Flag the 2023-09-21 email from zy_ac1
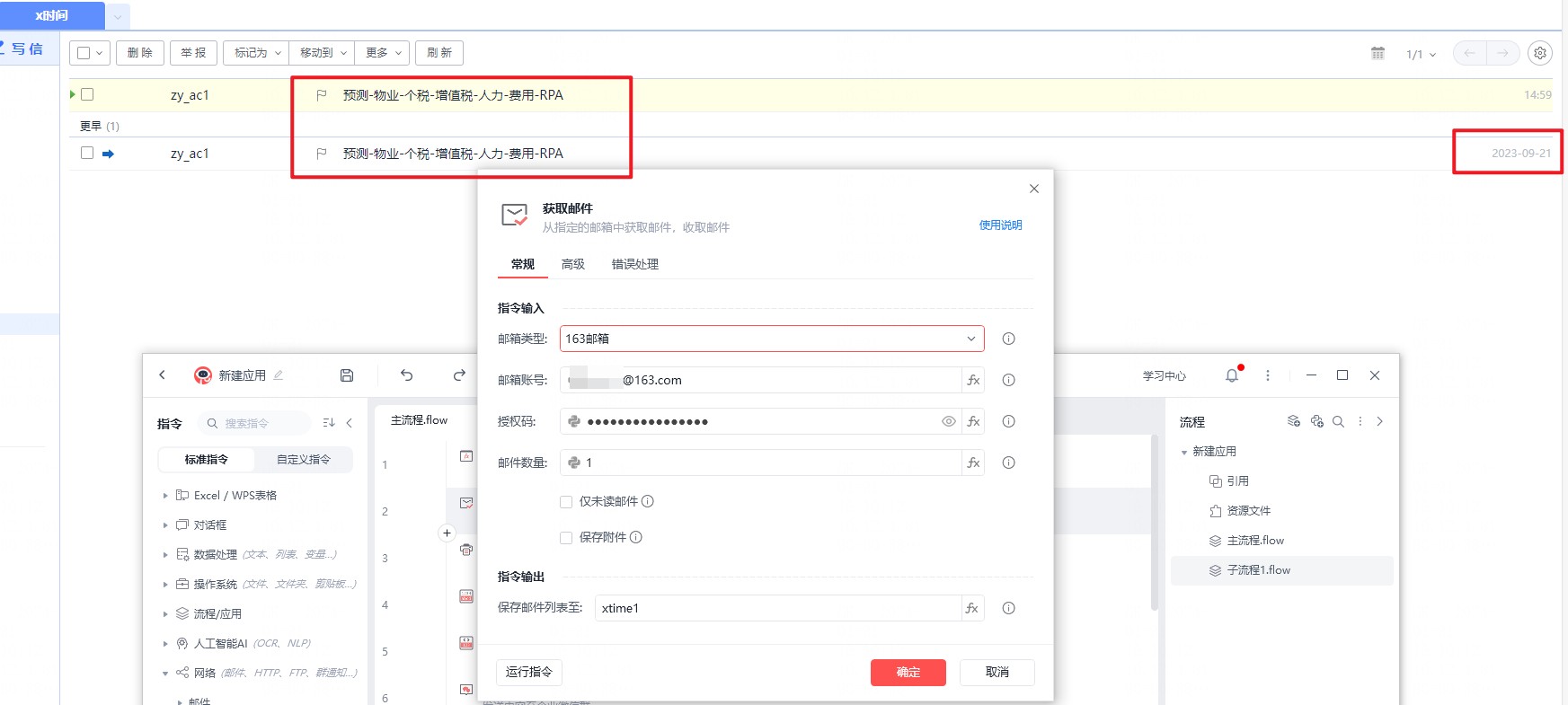The width and height of the screenshot is (1568, 705). (322, 154)
